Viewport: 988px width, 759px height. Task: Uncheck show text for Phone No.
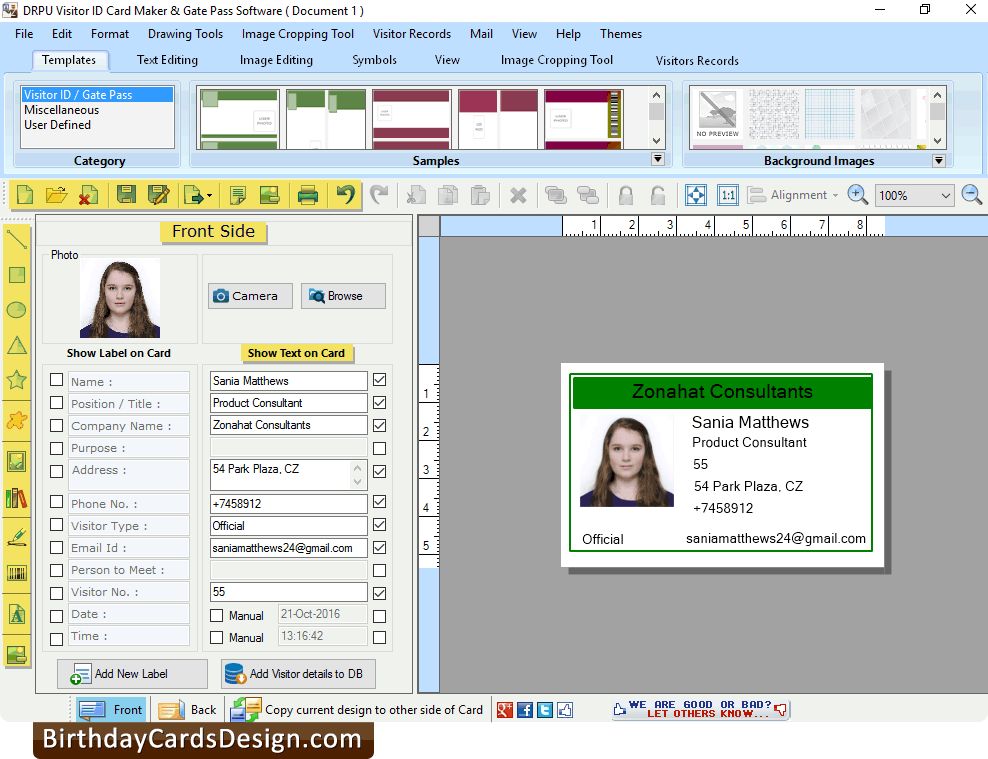379,502
